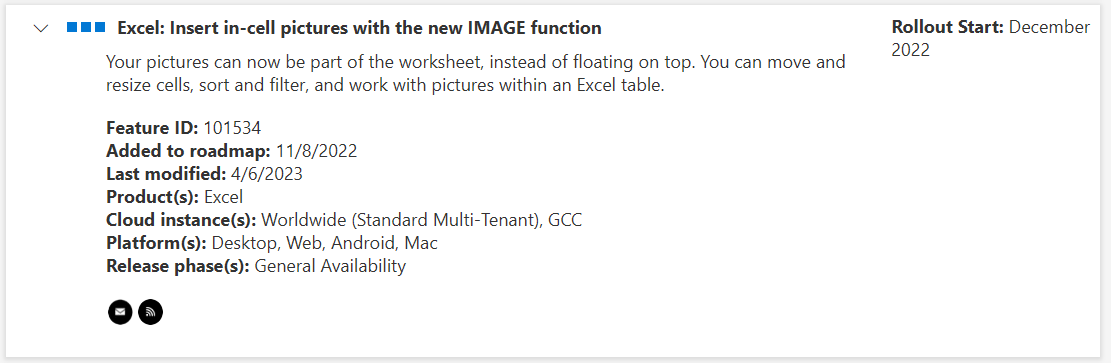Click the GCC cloud instance text
The image size is (1111, 363).
[565, 220]
